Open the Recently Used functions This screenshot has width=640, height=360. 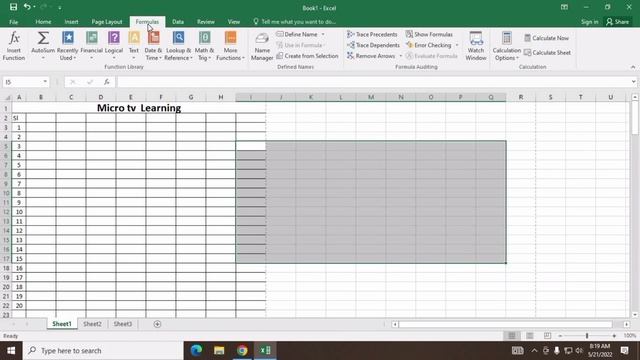pos(68,46)
